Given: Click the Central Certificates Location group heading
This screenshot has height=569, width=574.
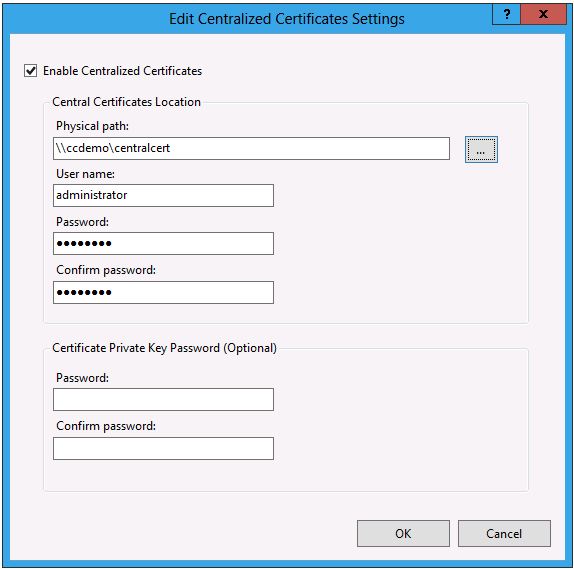Looking at the screenshot, I should 126,102.
